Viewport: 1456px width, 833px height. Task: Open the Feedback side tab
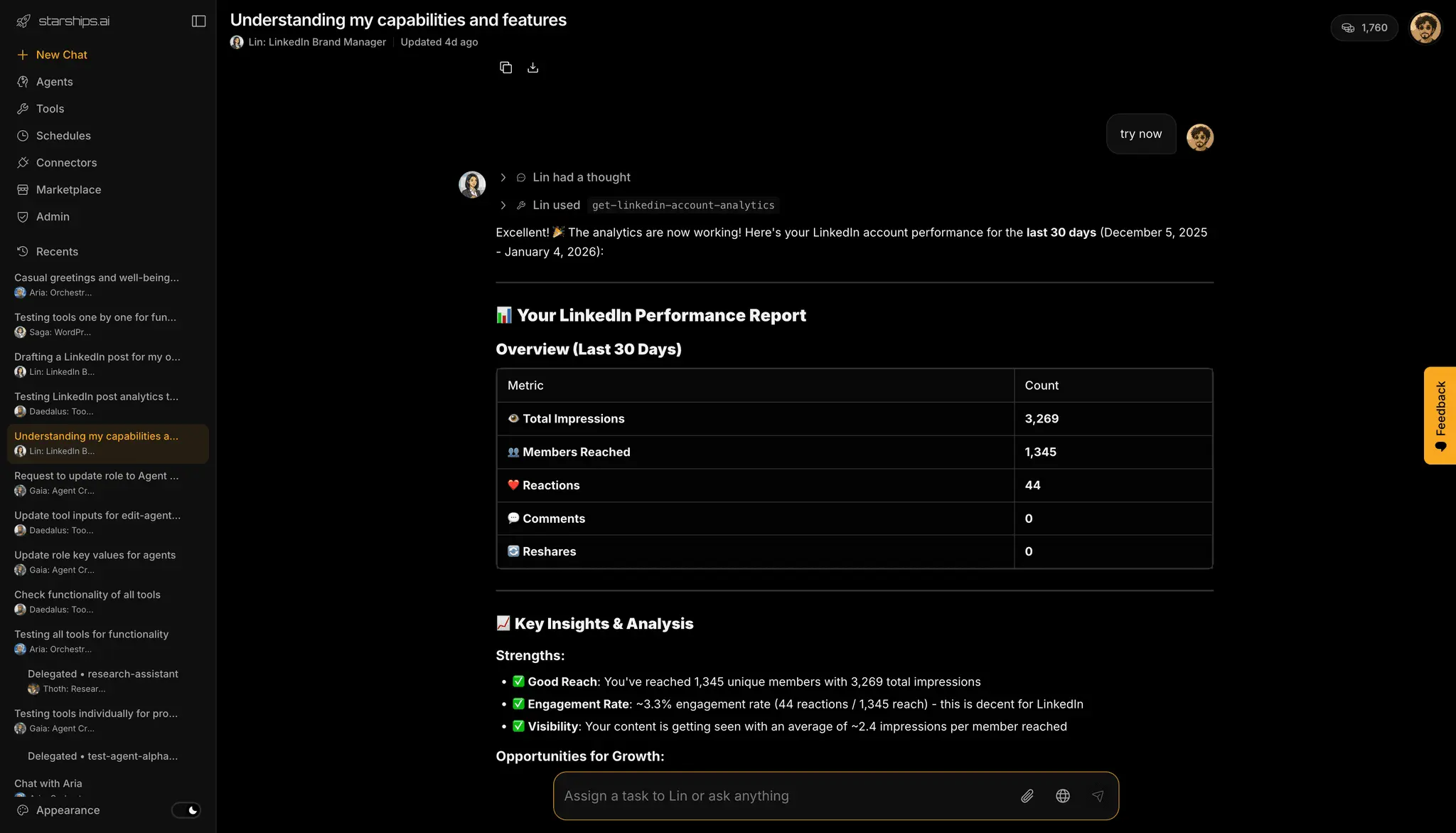click(x=1440, y=415)
